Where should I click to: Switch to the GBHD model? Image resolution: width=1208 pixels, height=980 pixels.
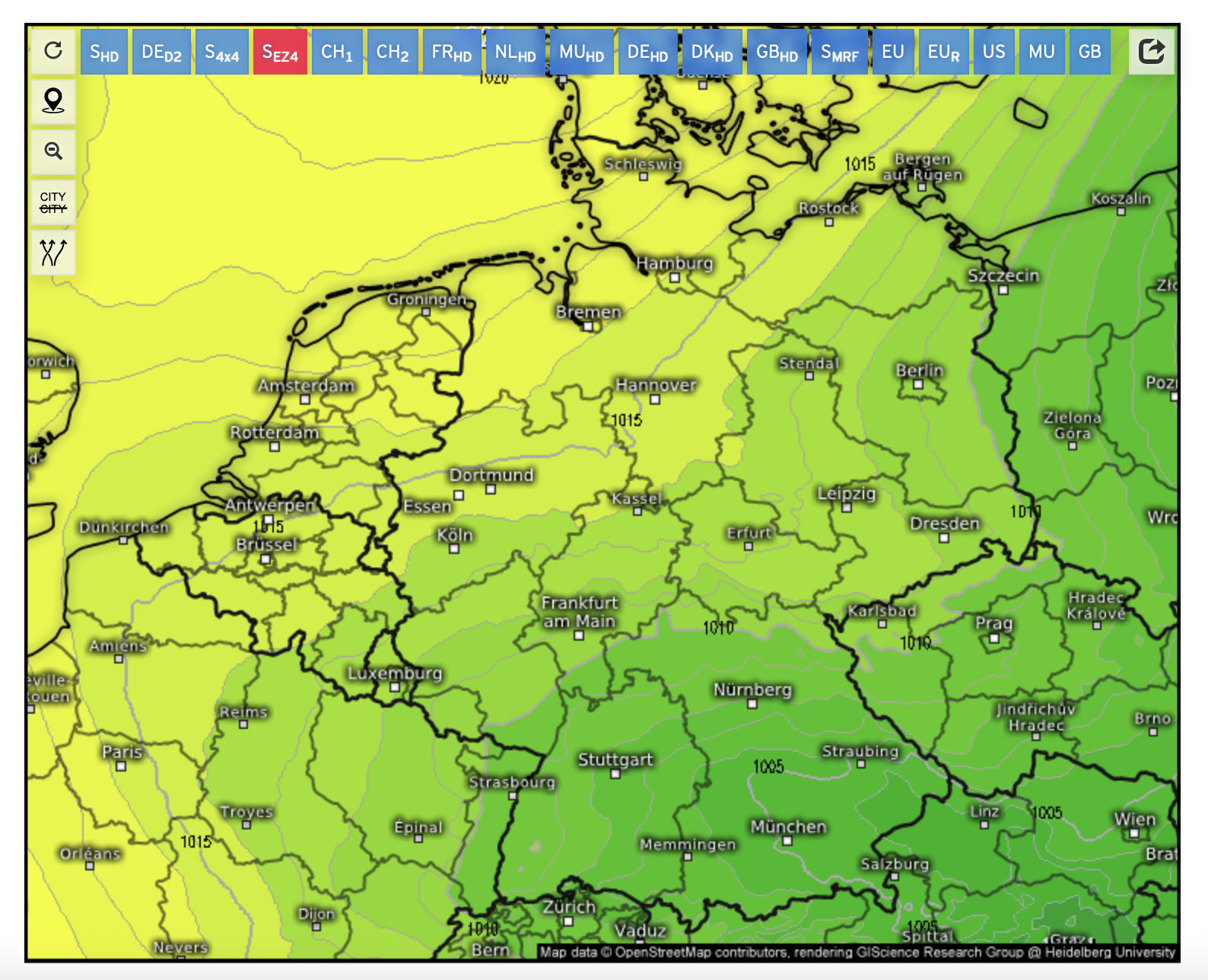[x=777, y=52]
